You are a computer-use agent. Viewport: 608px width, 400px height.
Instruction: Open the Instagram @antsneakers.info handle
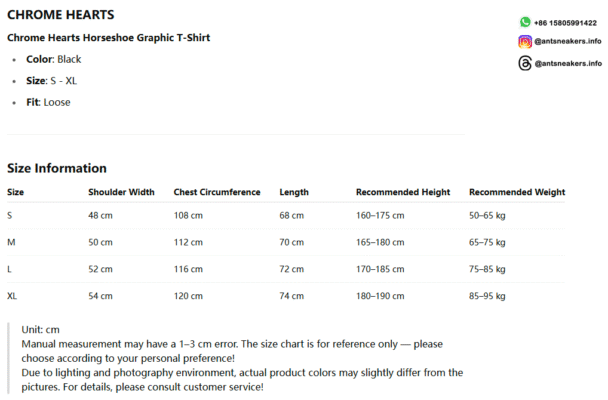coord(568,41)
